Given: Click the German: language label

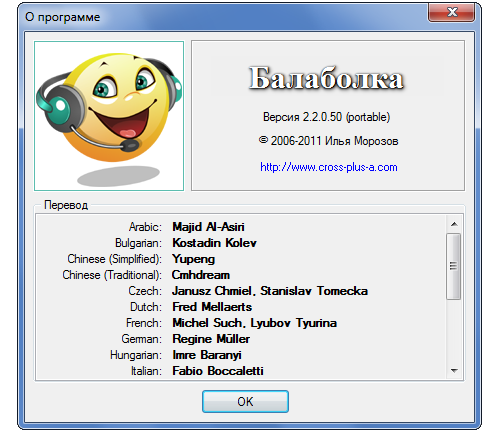Looking at the screenshot, I should tap(142, 339).
